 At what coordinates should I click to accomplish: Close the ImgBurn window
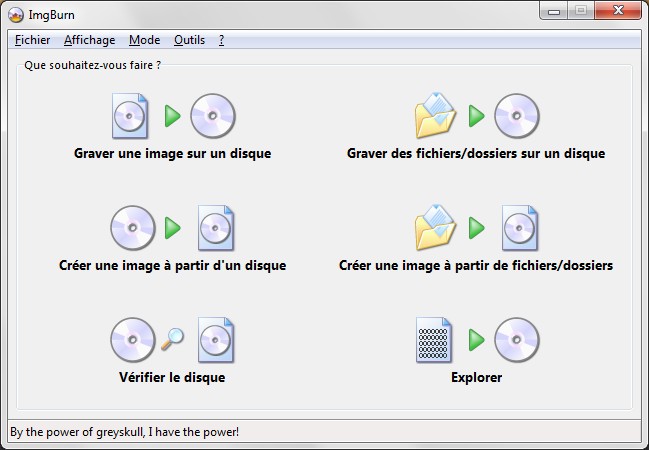pos(618,10)
